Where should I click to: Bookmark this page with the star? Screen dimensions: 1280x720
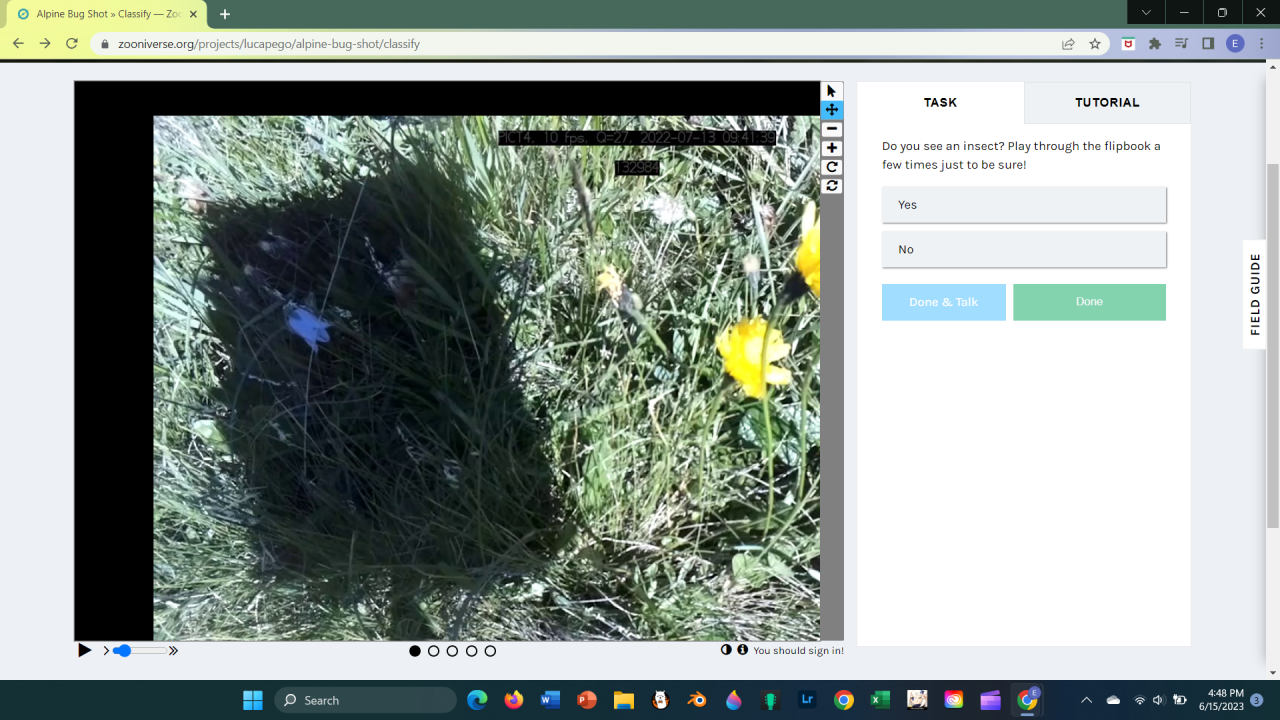1095,44
